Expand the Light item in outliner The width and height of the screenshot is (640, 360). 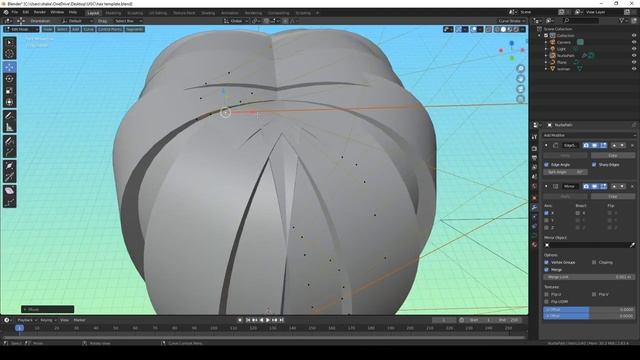pos(546,49)
